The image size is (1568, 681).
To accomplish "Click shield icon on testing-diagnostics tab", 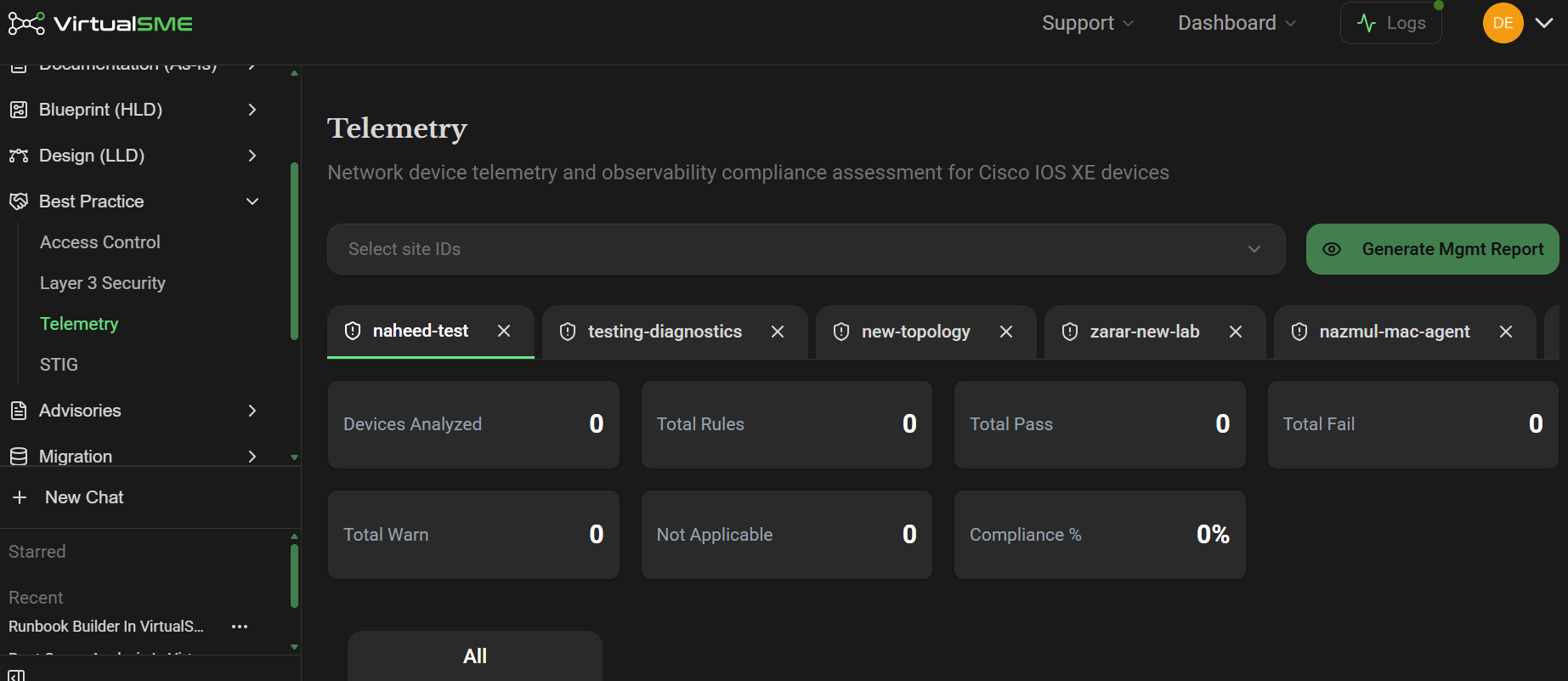I will click(x=568, y=332).
